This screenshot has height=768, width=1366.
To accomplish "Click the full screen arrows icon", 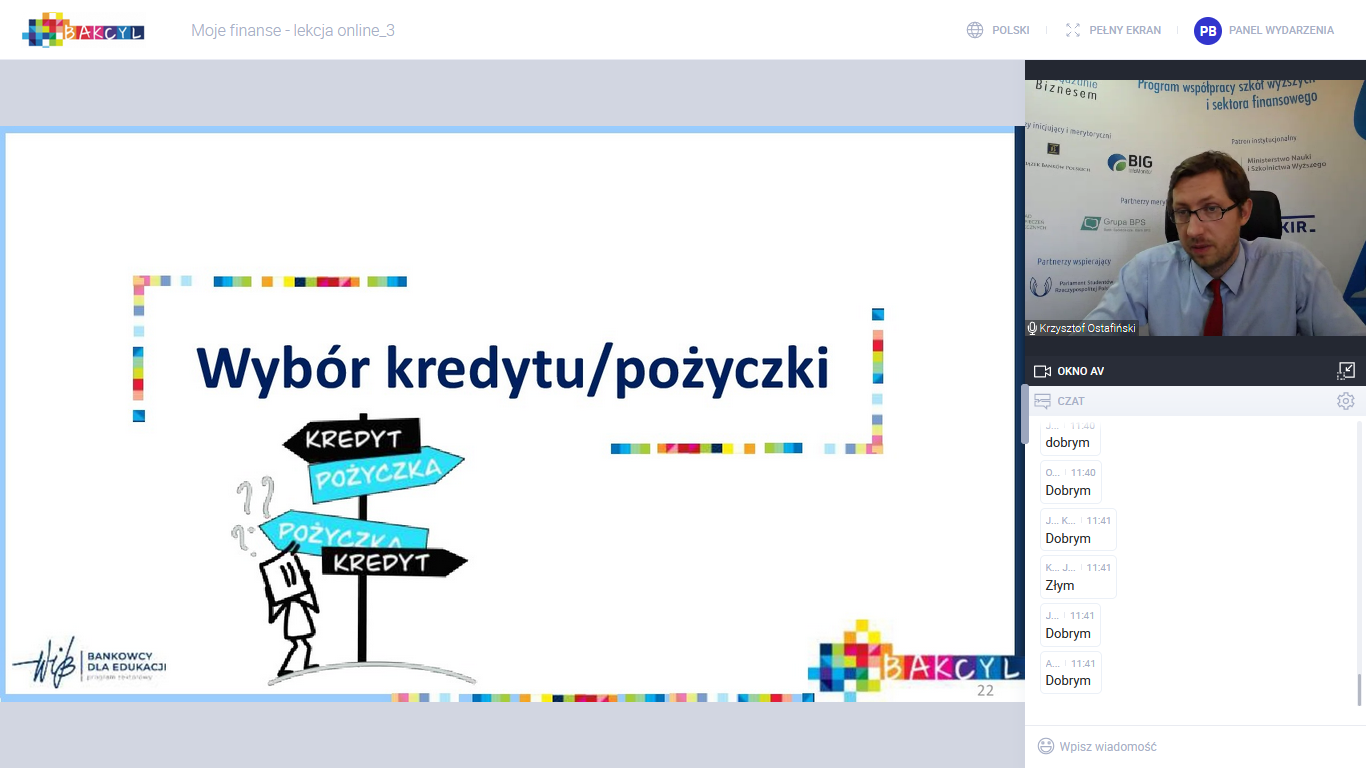I will (1073, 30).
